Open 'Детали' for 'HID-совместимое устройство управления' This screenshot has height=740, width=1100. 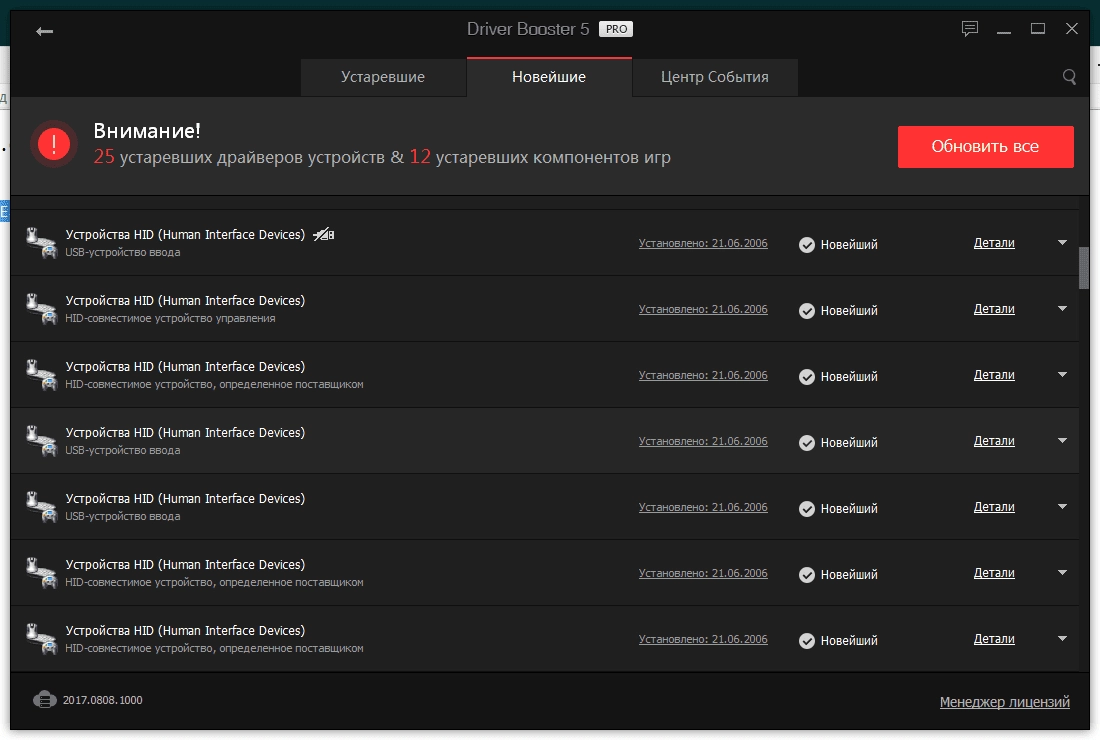994,309
